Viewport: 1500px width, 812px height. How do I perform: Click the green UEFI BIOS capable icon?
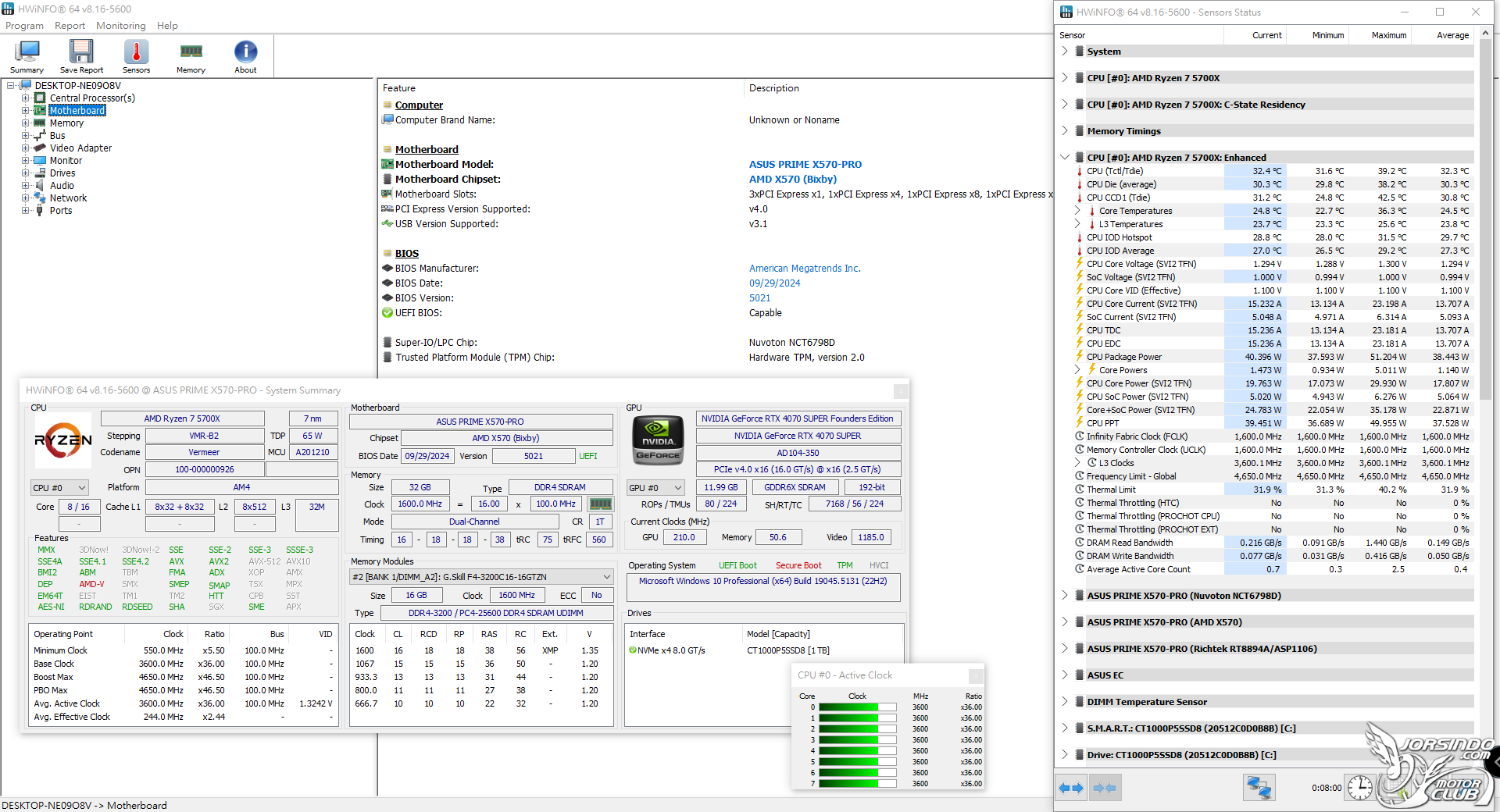[387, 313]
